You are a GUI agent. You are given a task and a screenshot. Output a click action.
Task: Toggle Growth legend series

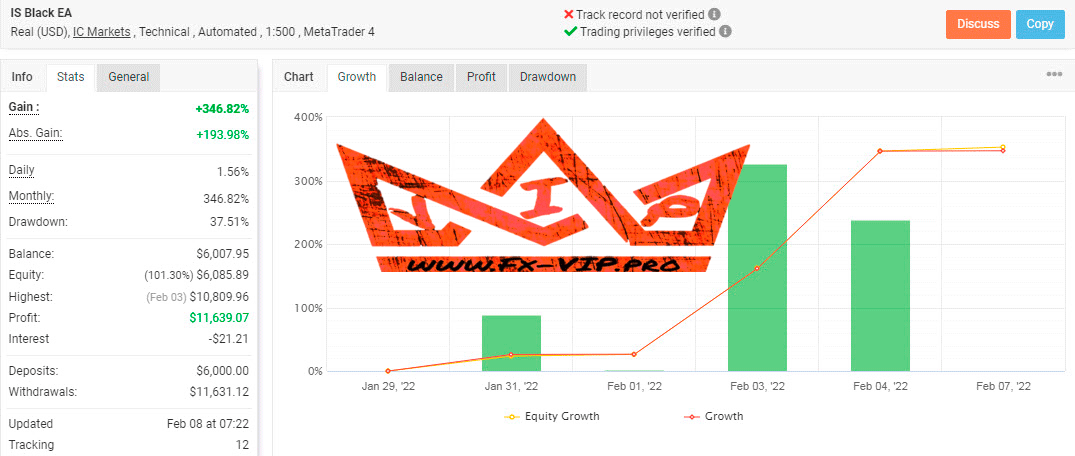pos(714,416)
